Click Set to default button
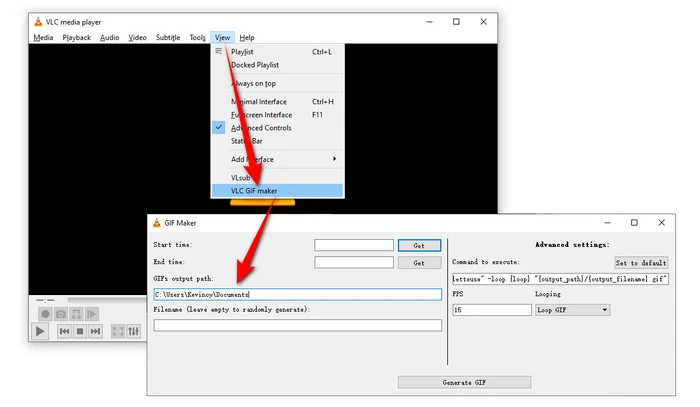700x407 pixels. click(x=641, y=263)
